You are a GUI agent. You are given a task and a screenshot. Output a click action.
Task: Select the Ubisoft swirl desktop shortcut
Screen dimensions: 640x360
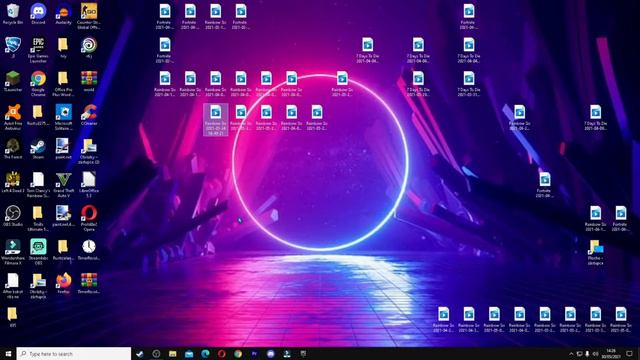coord(89,48)
